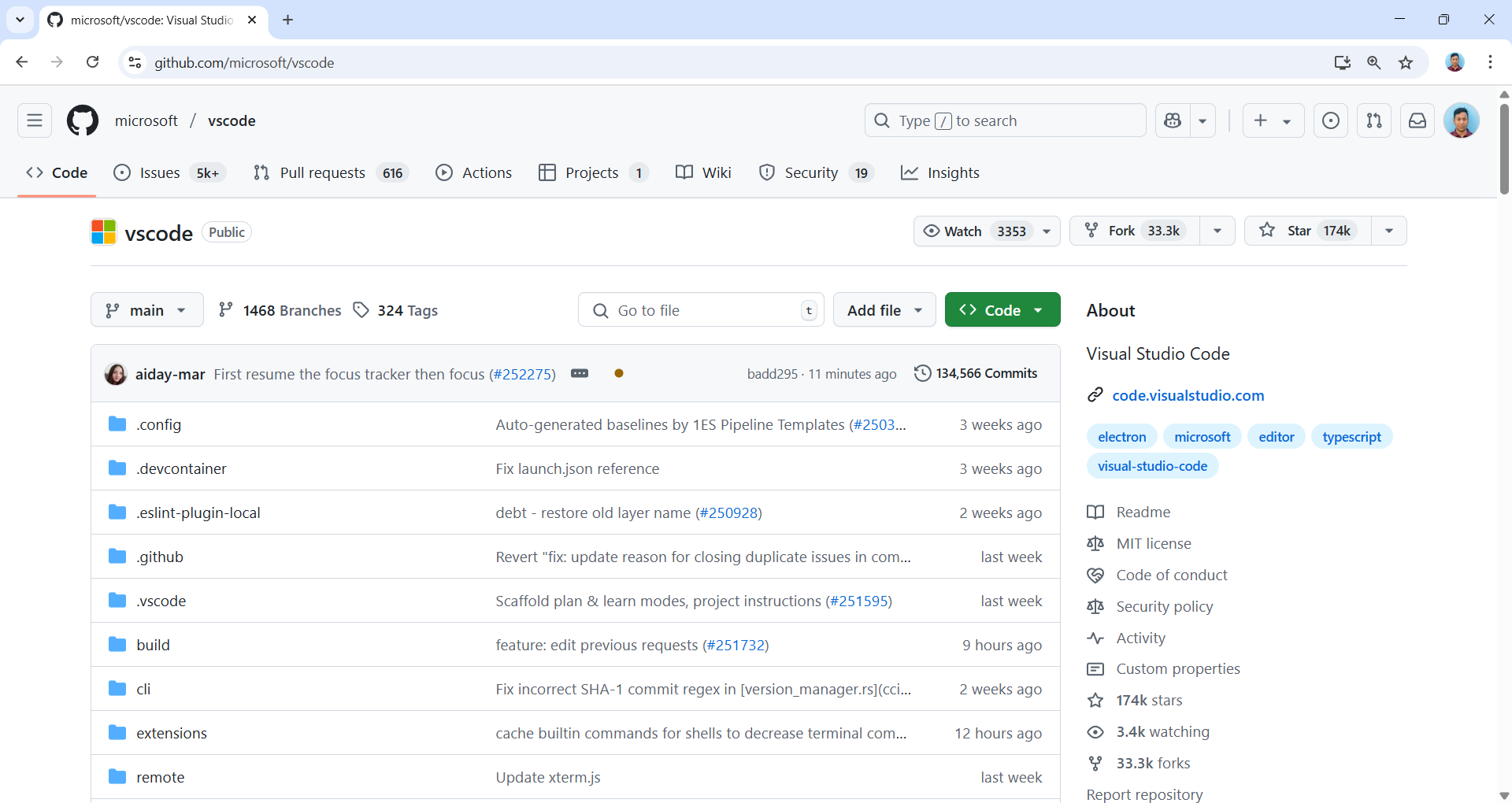1512x803 pixels.
Task: Open the notifications inbox icon
Action: tap(1417, 120)
